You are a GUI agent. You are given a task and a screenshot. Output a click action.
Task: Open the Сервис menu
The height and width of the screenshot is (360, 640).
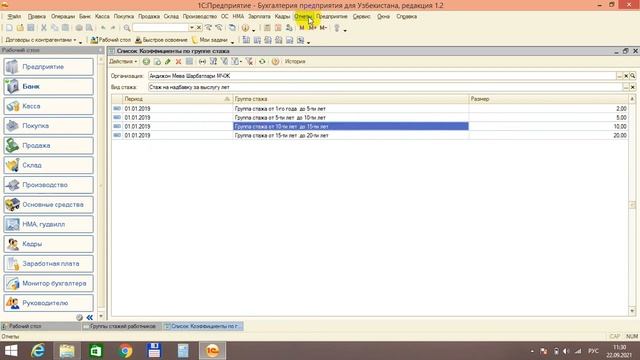362,17
